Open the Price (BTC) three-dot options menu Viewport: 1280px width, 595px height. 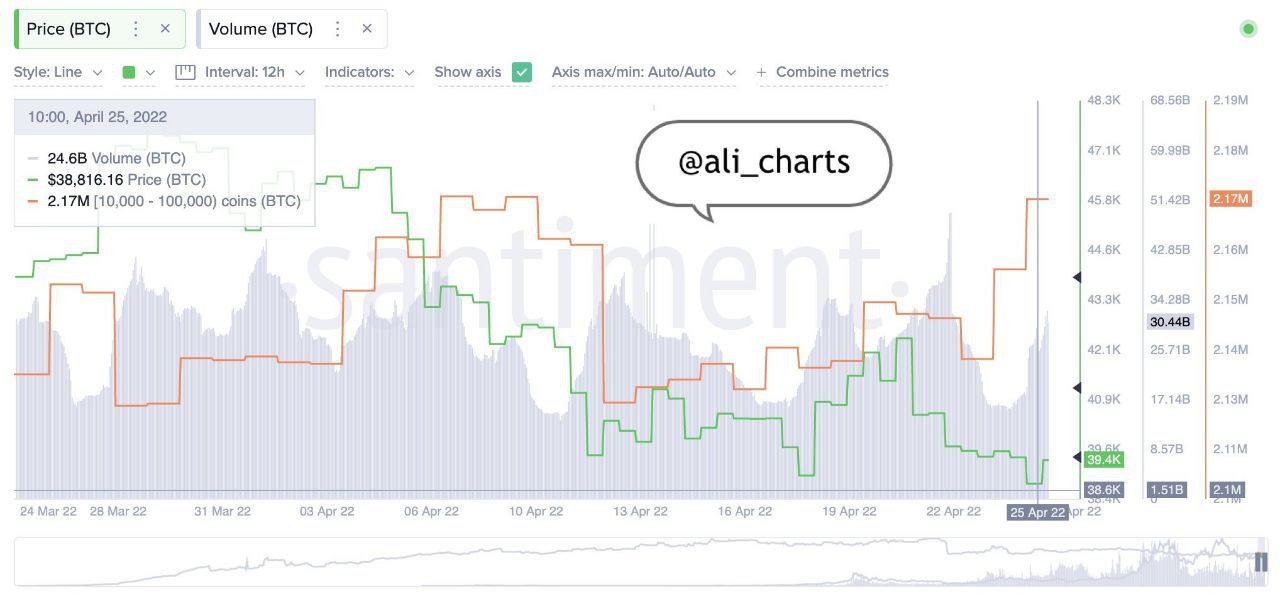click(136, 29)
